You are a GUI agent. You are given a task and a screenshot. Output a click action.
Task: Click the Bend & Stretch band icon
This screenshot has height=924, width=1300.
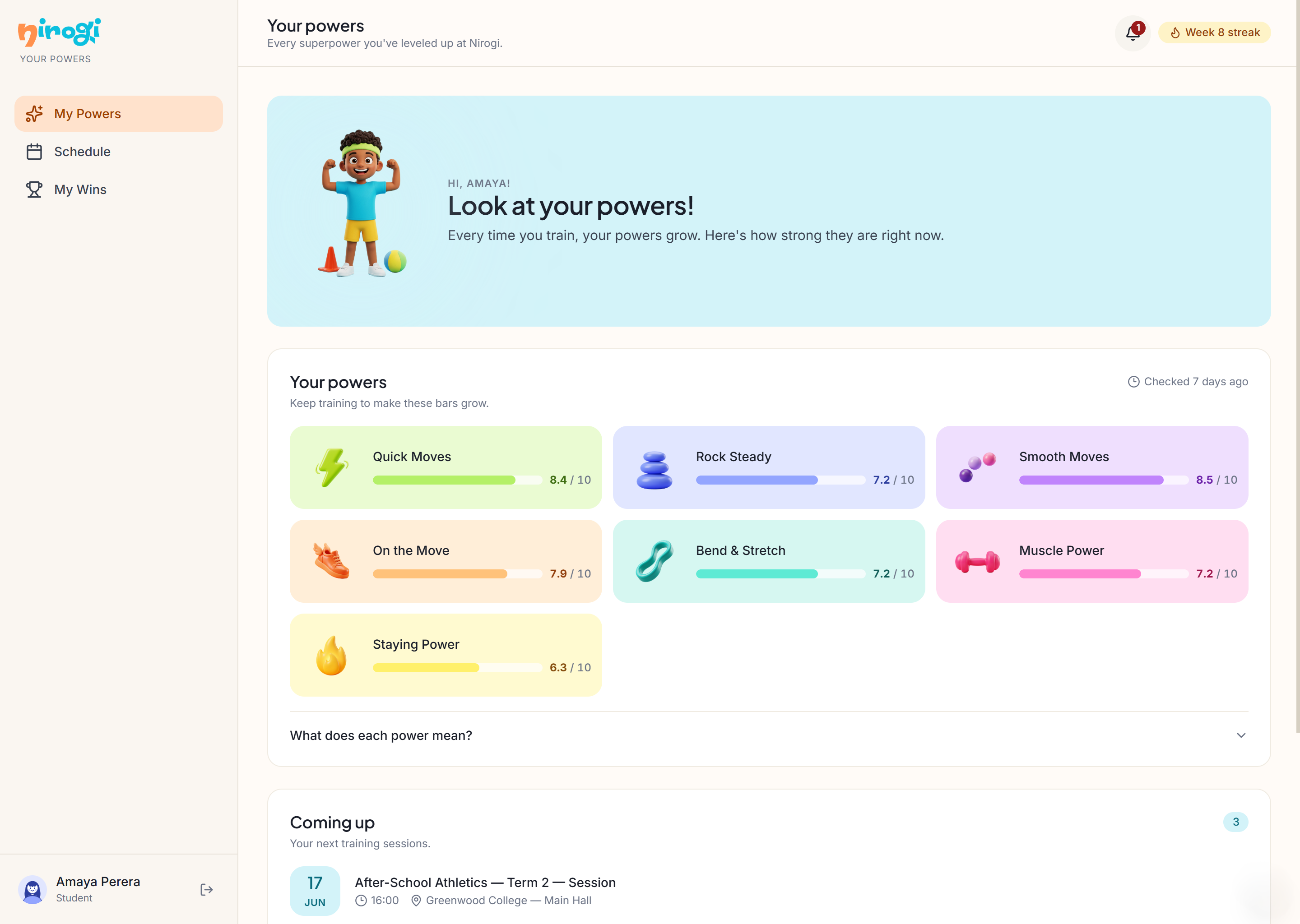point(655,561)
